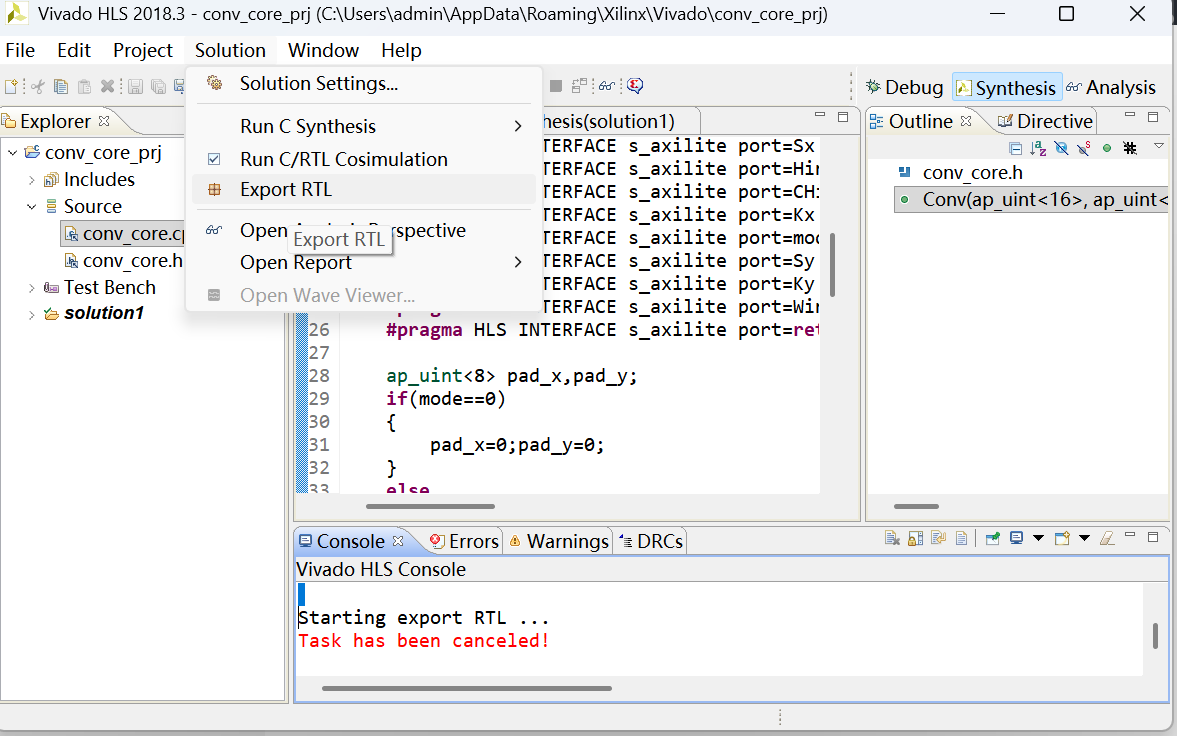Toggle Hide Fields in Outline toolbar
The image size is (1177, 736).
coord(1061,148)
